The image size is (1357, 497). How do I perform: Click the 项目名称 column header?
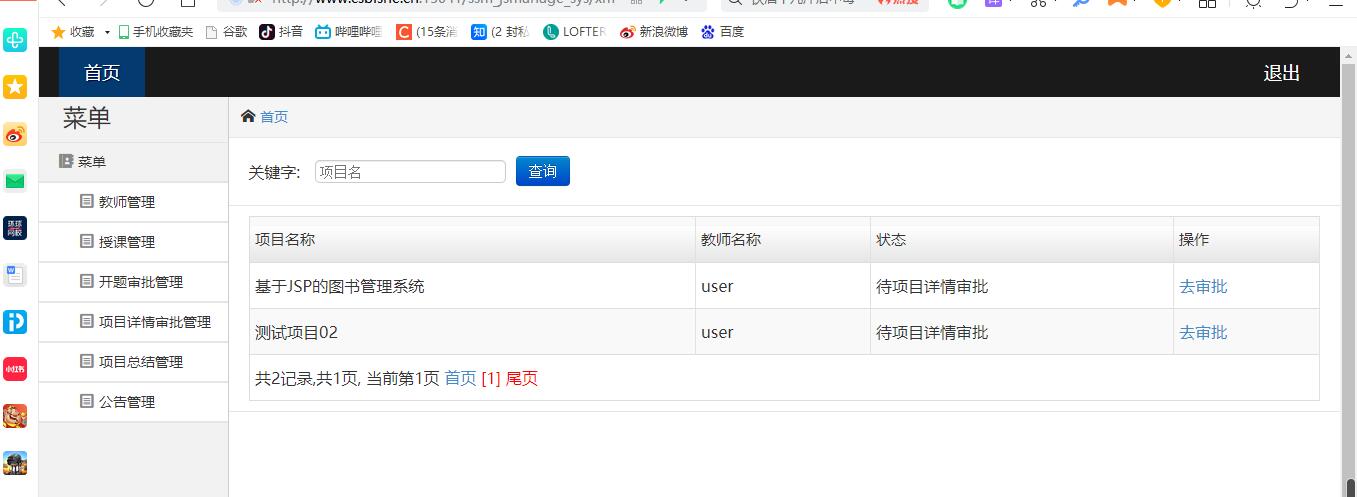472,240
